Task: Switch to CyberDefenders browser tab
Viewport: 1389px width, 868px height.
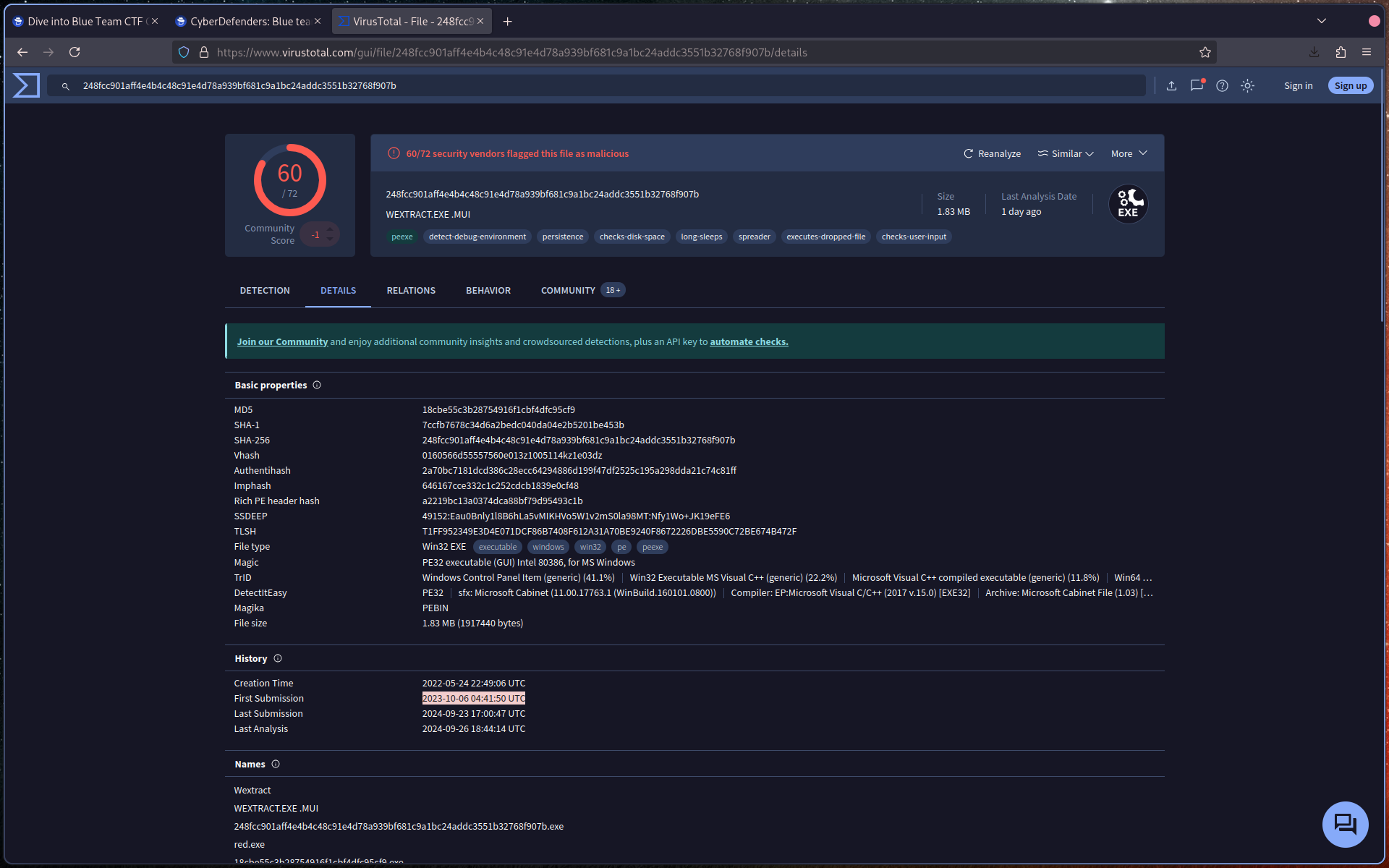Action: tap(250, 22)
